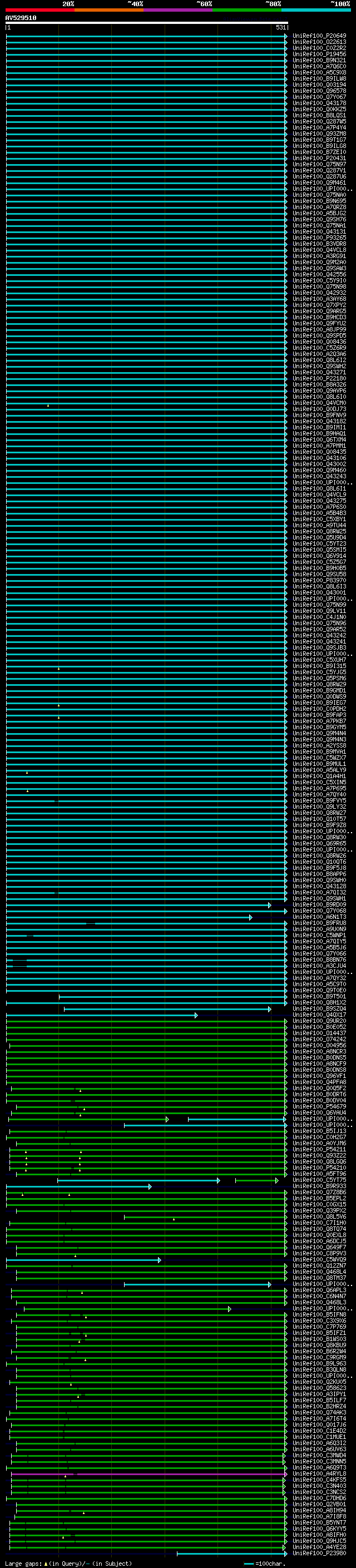This screenshot has height=1568, width=356.
Task: Select hit label UniRef100_Q58623
Action: tap(319, 1388)
